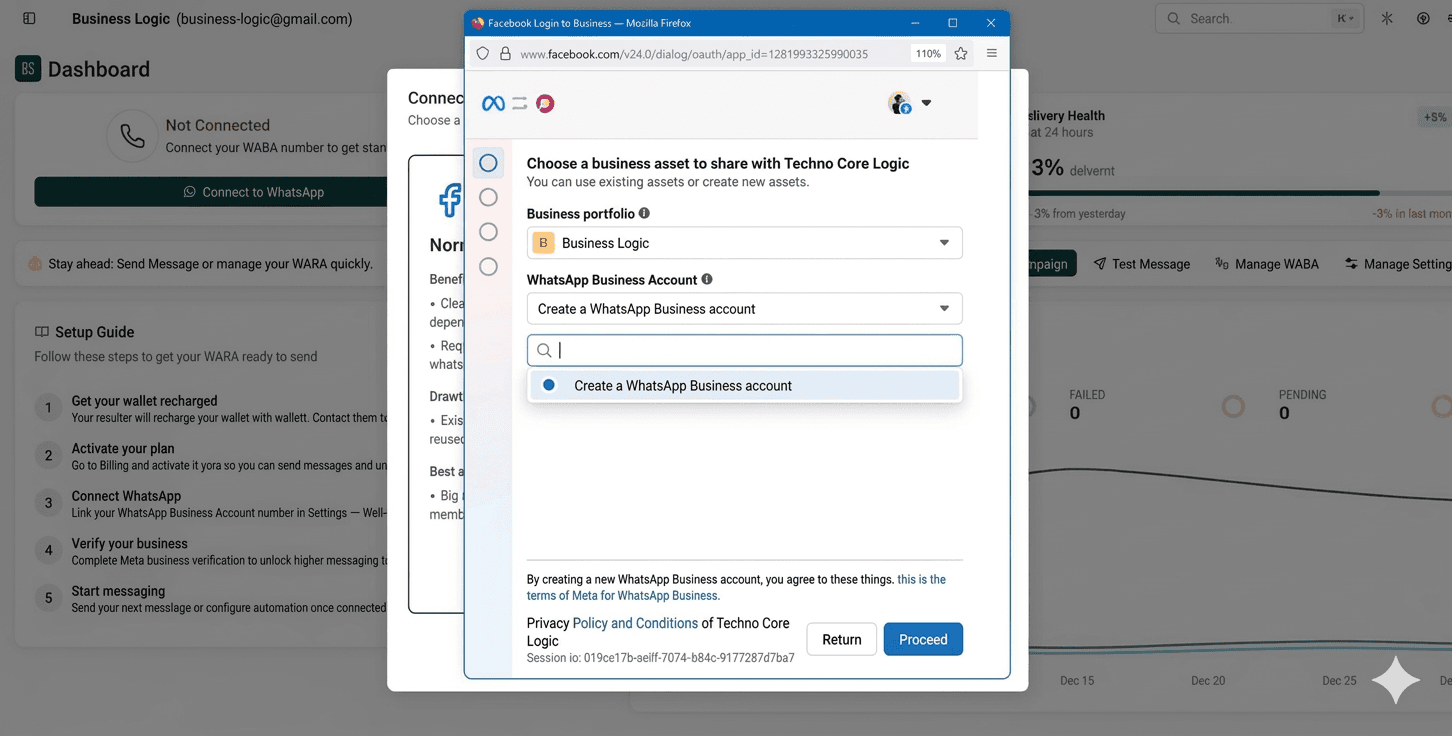Click the swap arrows icon beside Meta logo
This screenshot has width=1452, height=736.
coord(520,103)
